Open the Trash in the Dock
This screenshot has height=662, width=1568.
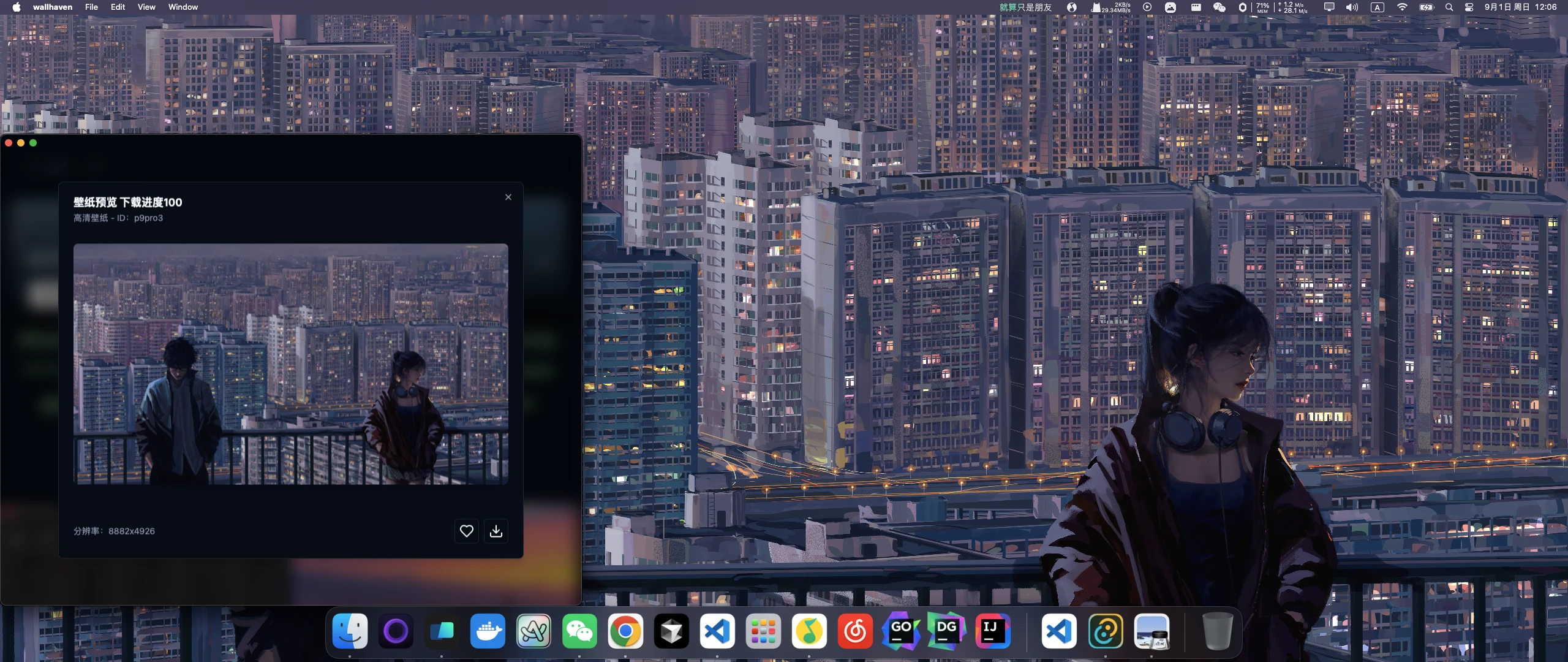pos(1217,631)
